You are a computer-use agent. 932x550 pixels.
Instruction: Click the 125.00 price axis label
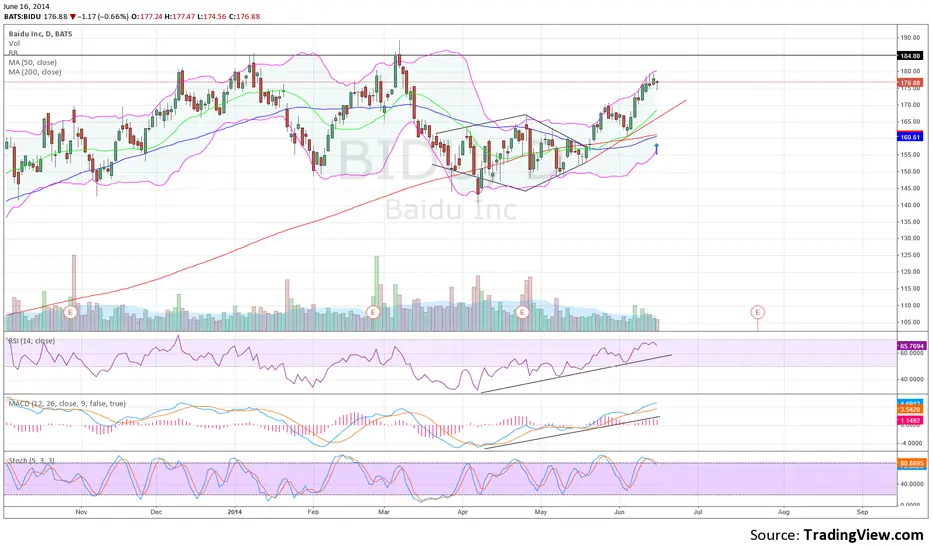point(910,256)
